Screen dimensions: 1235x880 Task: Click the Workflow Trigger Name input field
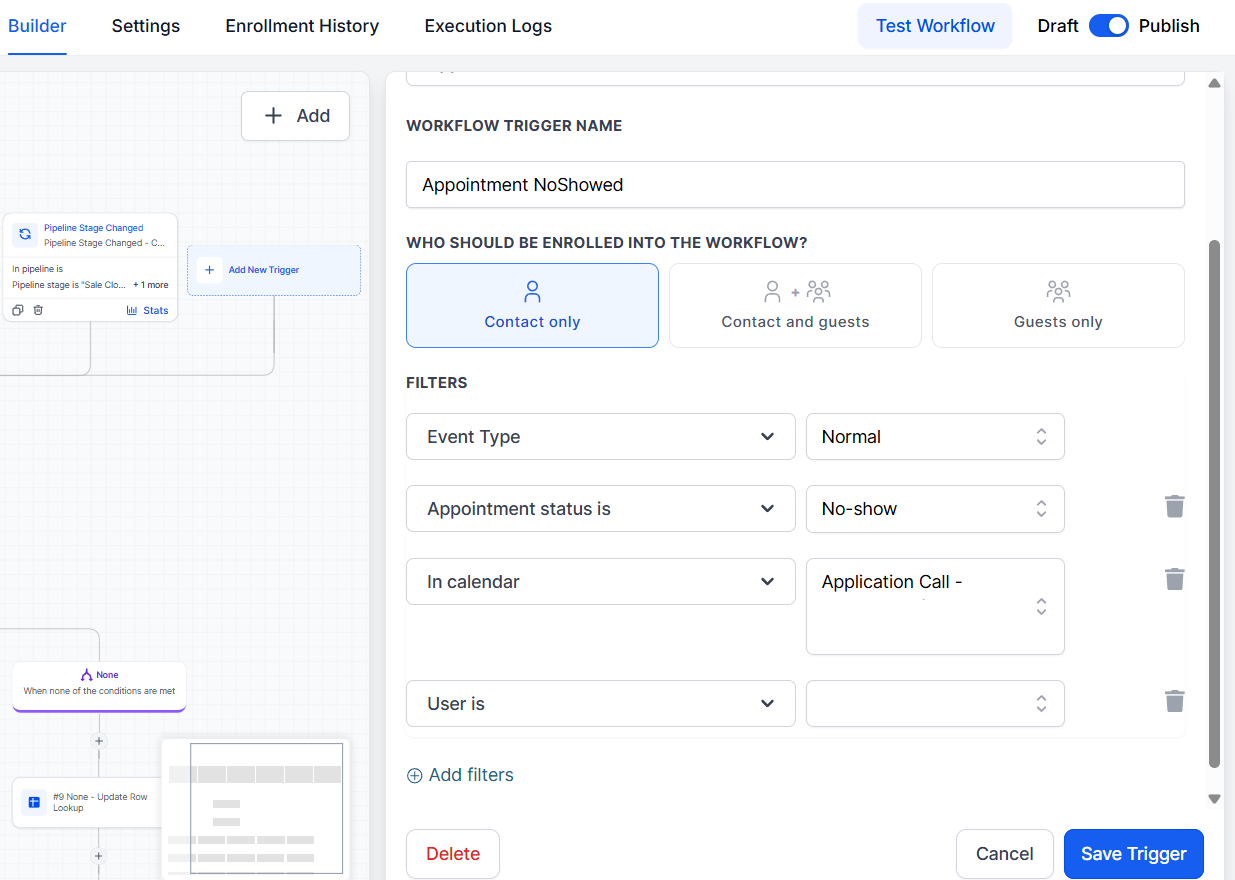pos(795,185)
